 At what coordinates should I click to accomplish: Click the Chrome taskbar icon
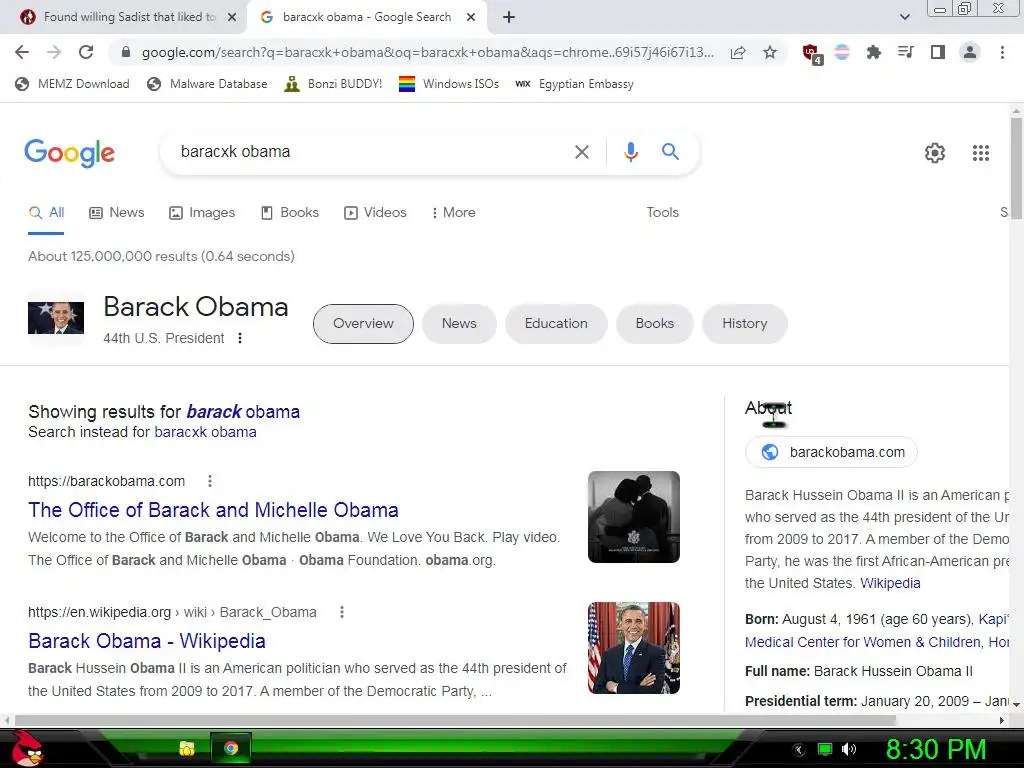231,748
